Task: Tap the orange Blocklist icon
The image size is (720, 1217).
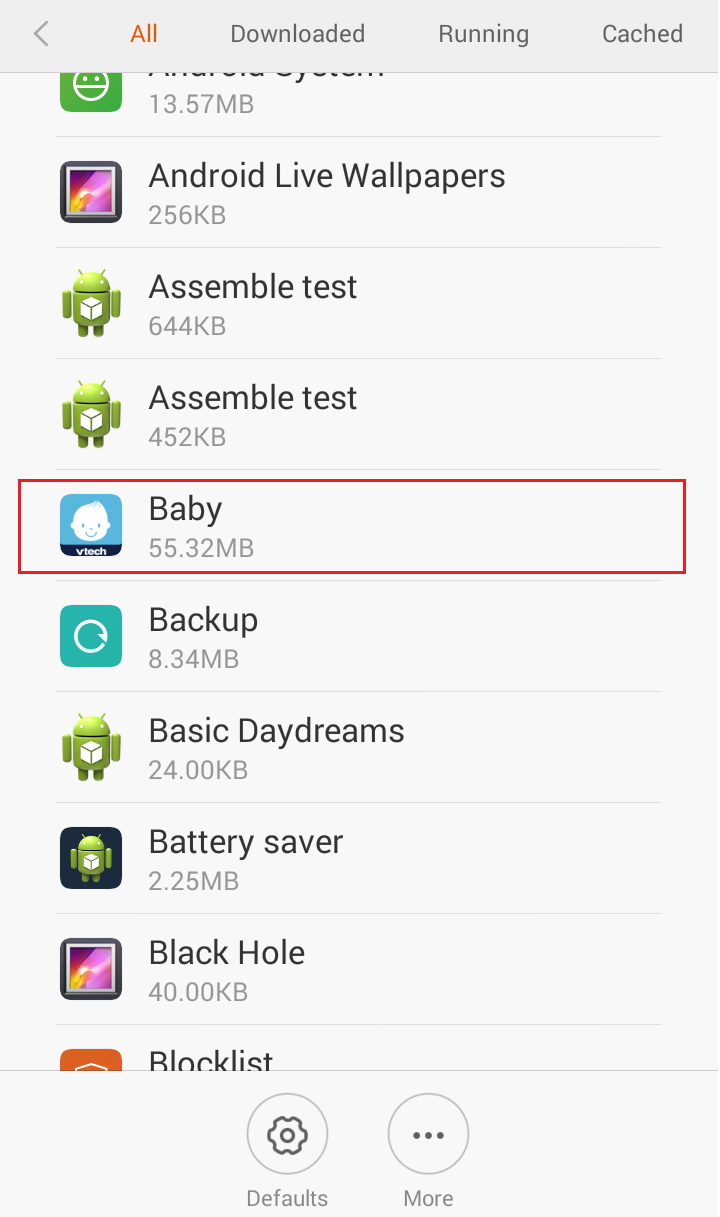Action: [x=91, y=1059]
